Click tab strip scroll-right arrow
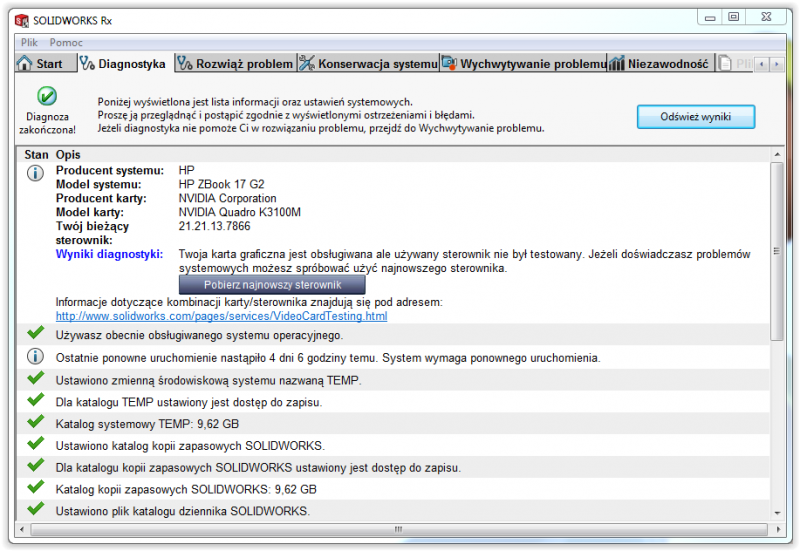800x551 pixels. click(x=777, y=64)
